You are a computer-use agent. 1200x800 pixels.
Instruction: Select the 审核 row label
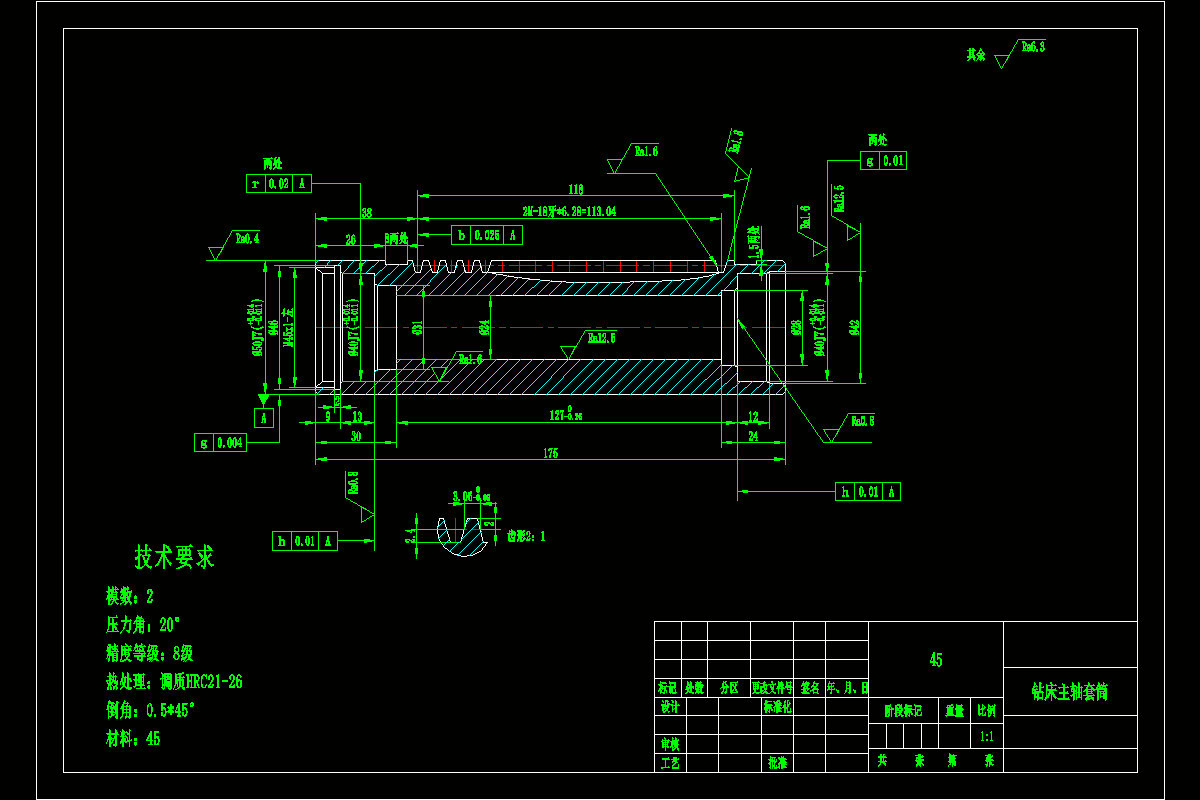[x=669, y=744]
